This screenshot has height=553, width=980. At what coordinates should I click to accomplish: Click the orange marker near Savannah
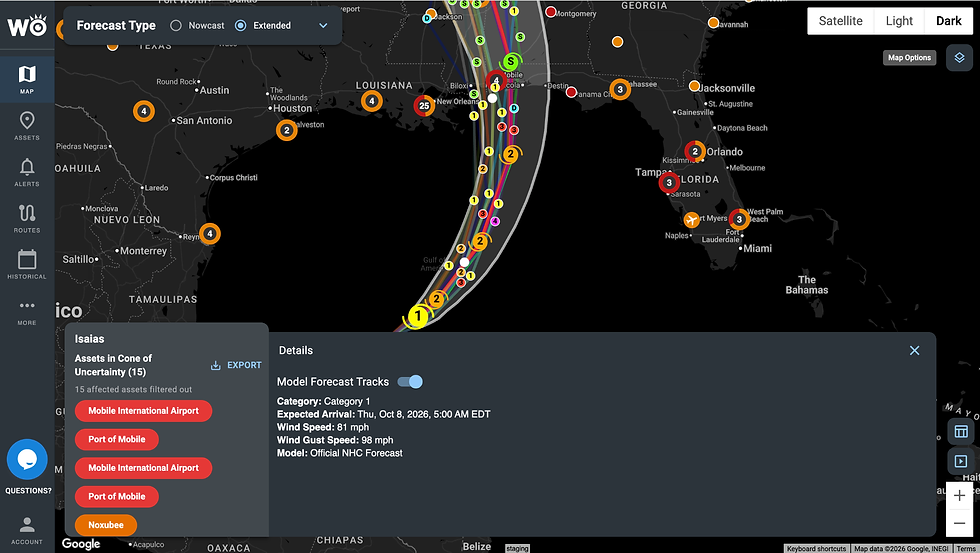pos(713,22)
